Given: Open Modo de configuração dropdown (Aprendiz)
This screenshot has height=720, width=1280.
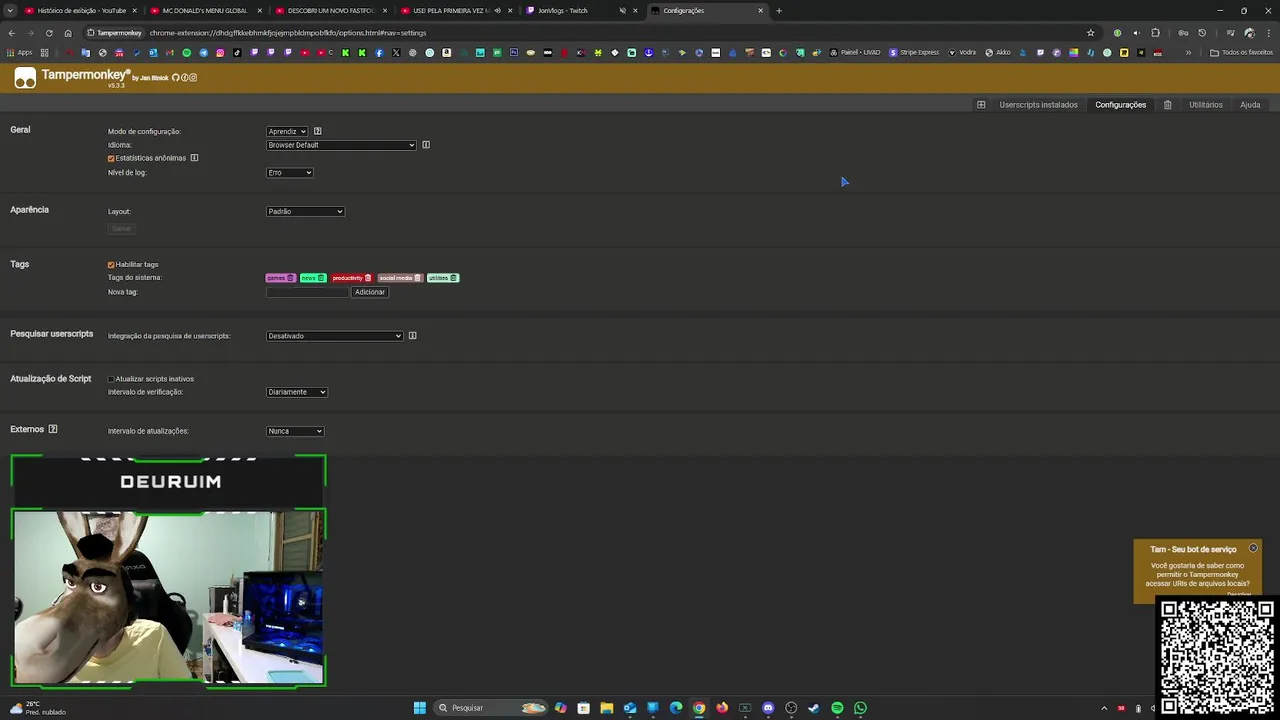Looking at the screenshot, I should [287, 131].
